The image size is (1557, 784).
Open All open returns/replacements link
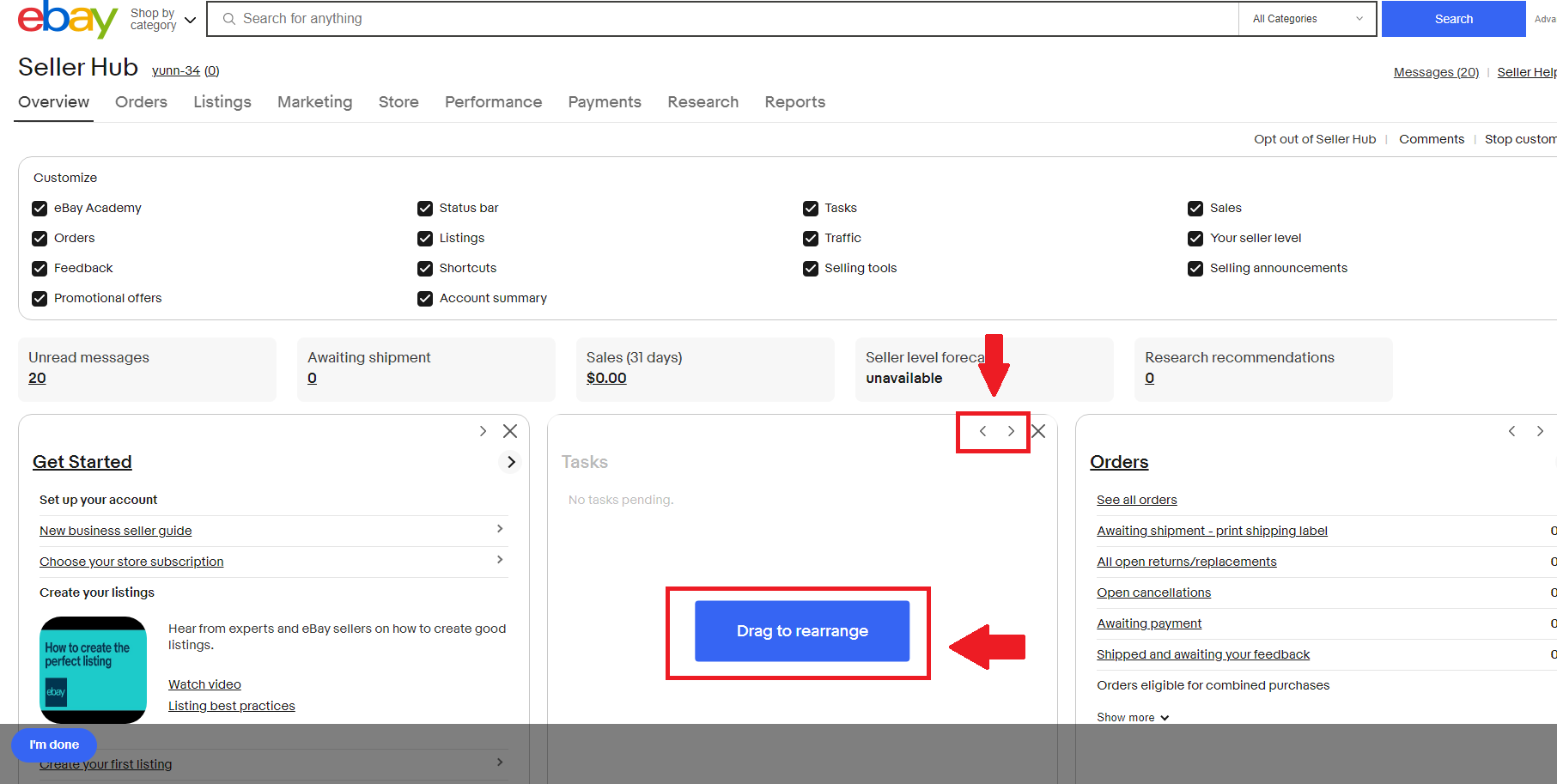pos(1187,562)
